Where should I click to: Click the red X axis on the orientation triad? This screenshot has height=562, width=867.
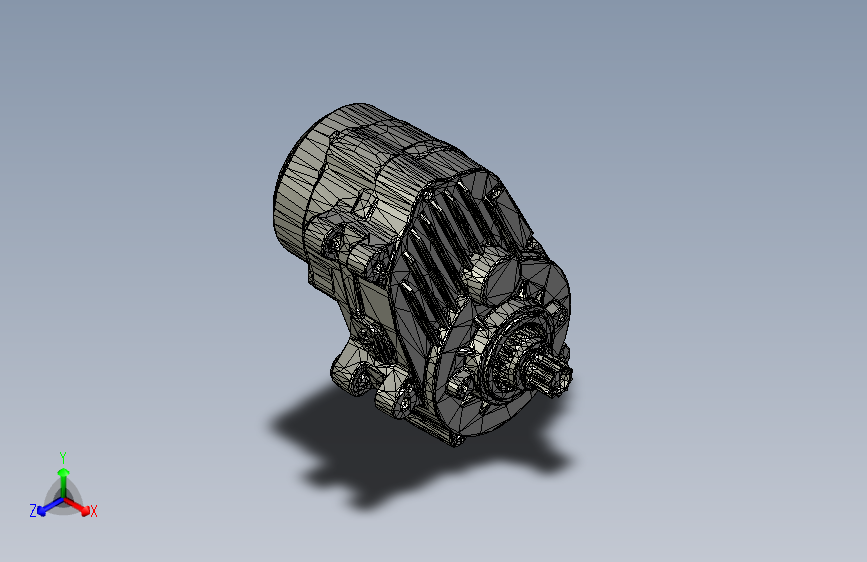coord(77,506)
